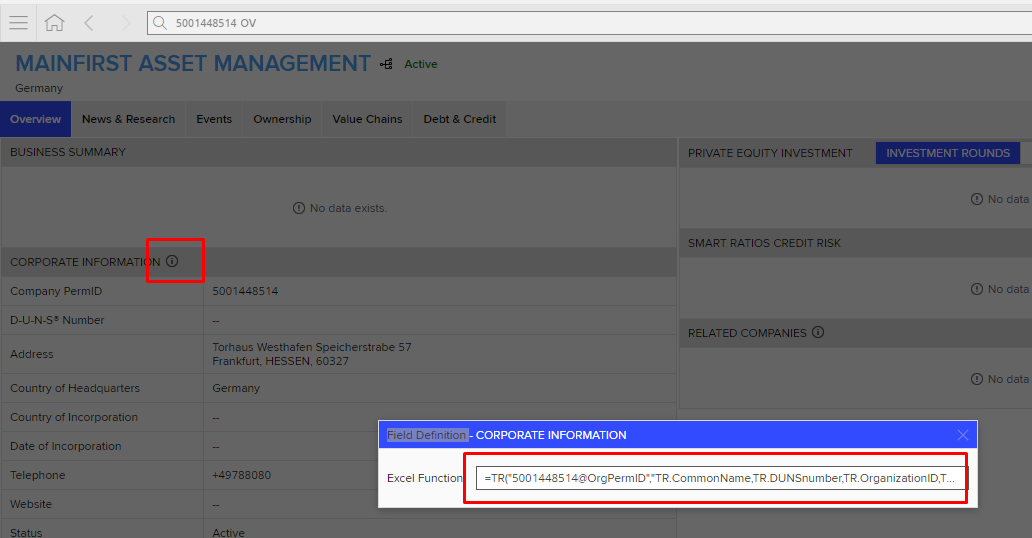Click the Corporate Information info icon
The image size is (1032, 538).
(172, 261)
